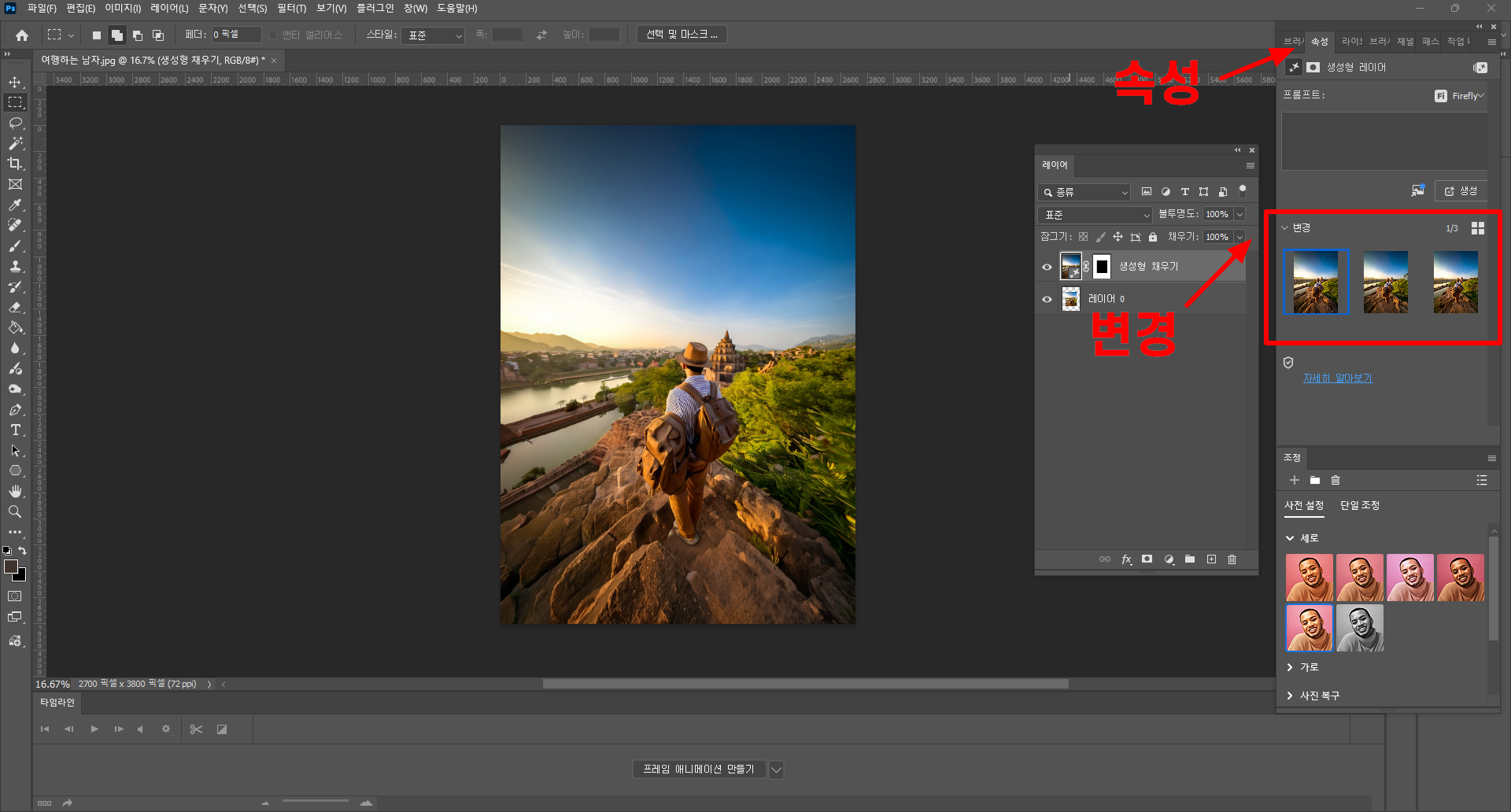Screen dimensions: 1511x812
Task: Select the Crop tool
Action: point(15,164)
